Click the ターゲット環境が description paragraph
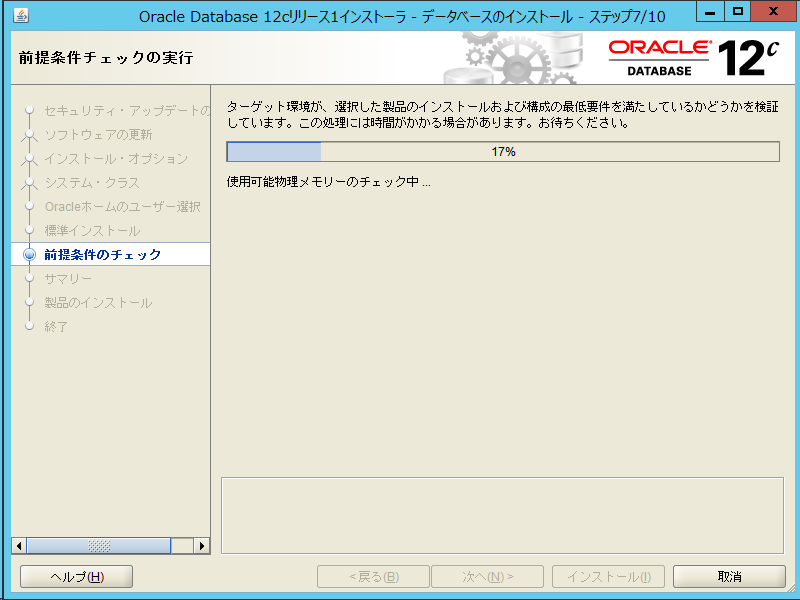This screenshot has height=600, width=800. click(x=503, y=114)
